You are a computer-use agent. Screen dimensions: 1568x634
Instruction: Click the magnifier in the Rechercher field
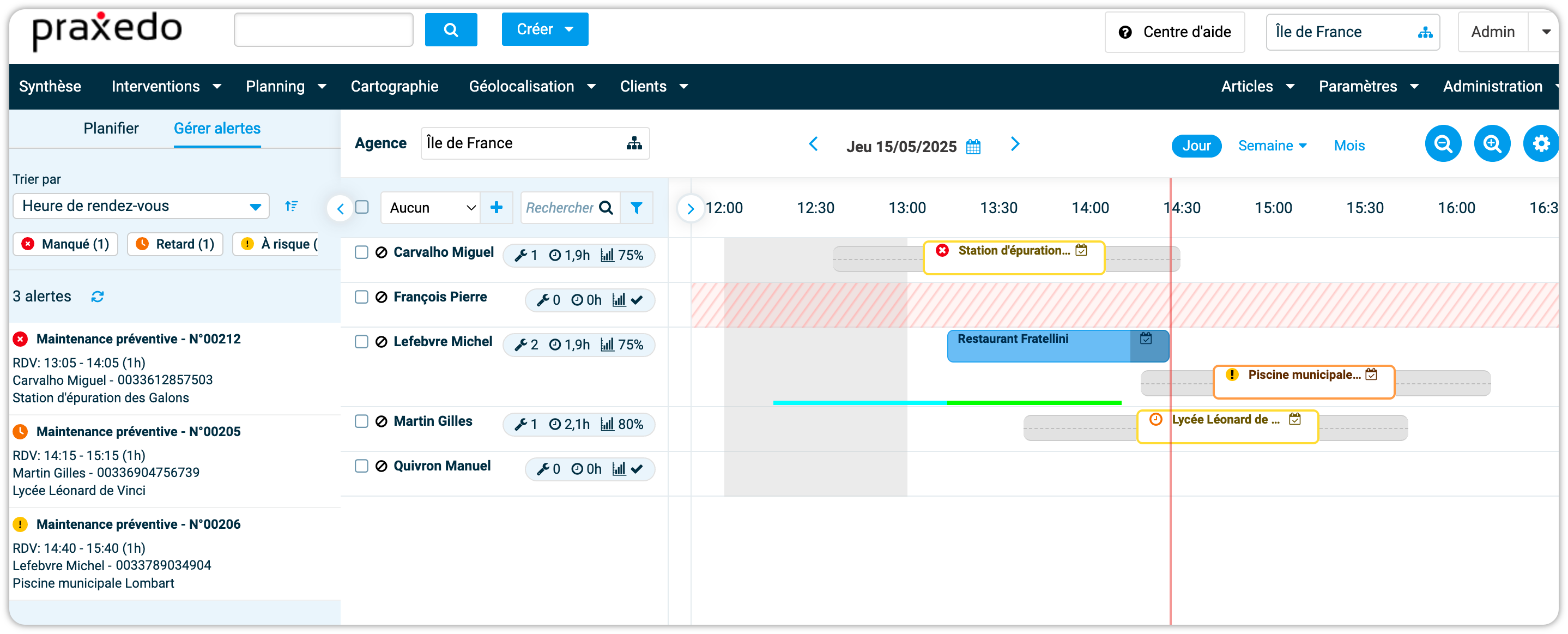(x=606, y=208)
